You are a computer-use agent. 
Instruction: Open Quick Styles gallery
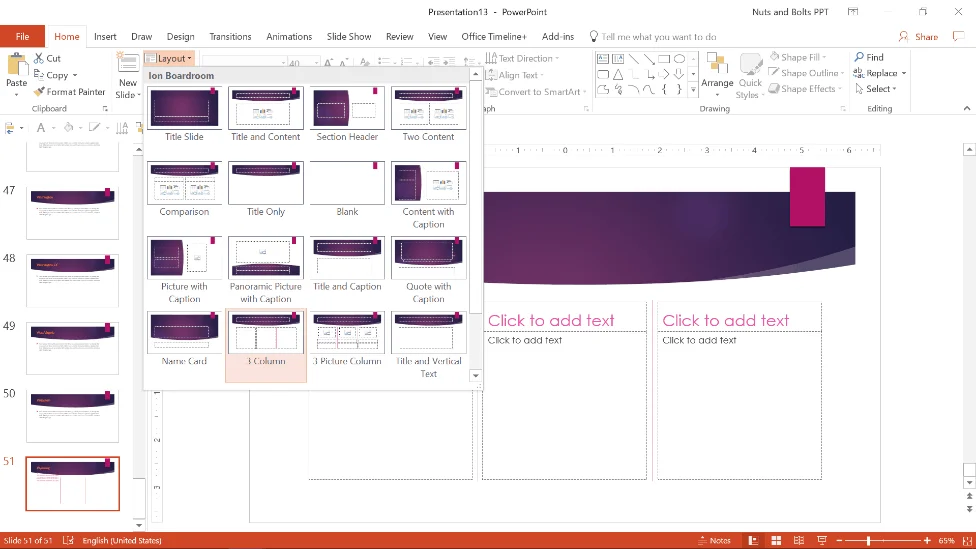[x=750, y=76]
